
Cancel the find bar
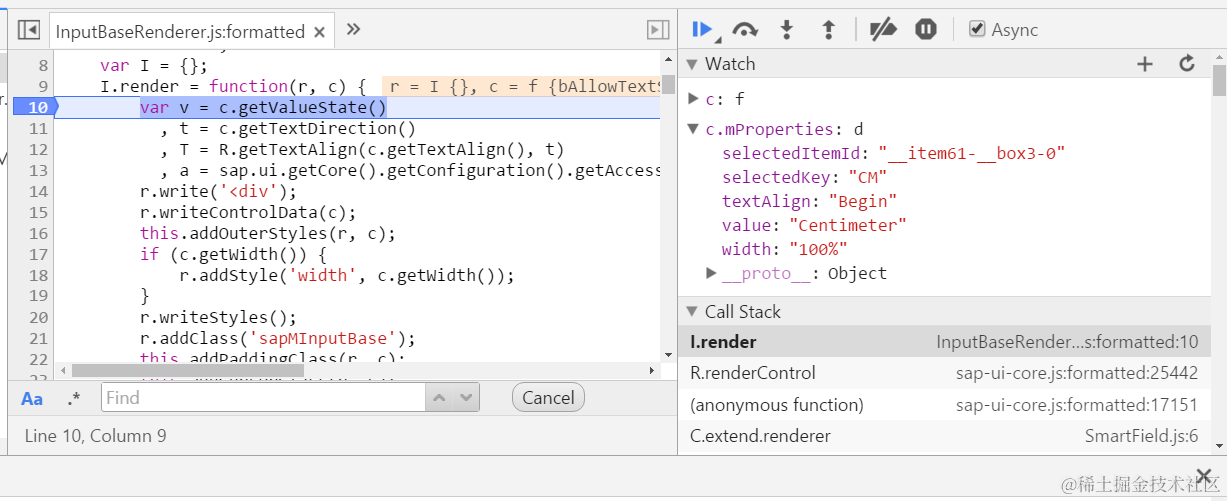[548, 398]
